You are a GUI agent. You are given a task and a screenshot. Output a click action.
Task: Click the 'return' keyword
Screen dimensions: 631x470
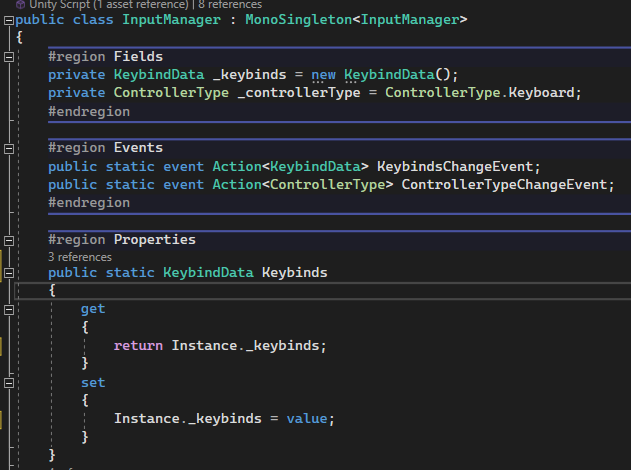[138, 346]
